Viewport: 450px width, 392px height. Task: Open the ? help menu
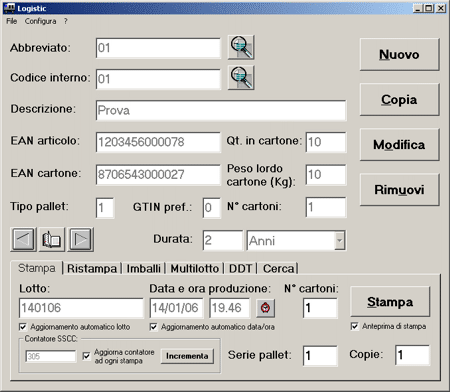coord(66,21)
